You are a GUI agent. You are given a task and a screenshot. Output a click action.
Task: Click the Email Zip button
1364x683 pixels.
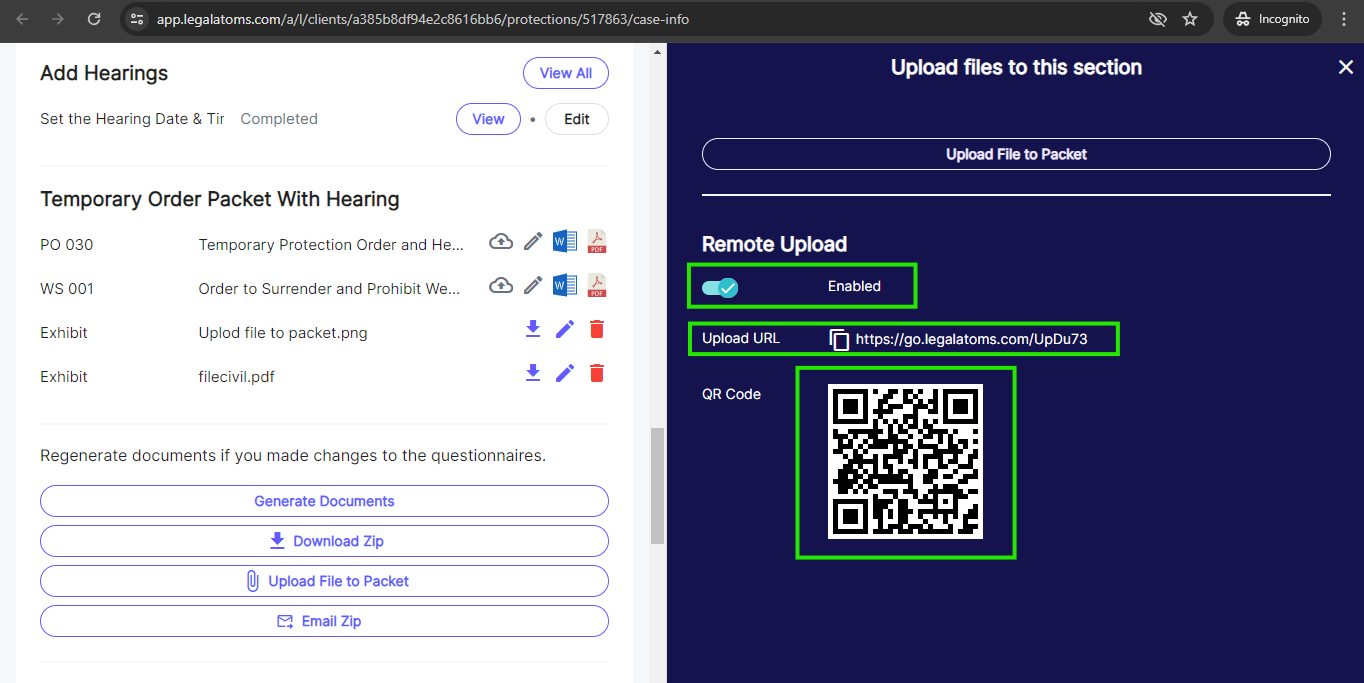(324, 621)
